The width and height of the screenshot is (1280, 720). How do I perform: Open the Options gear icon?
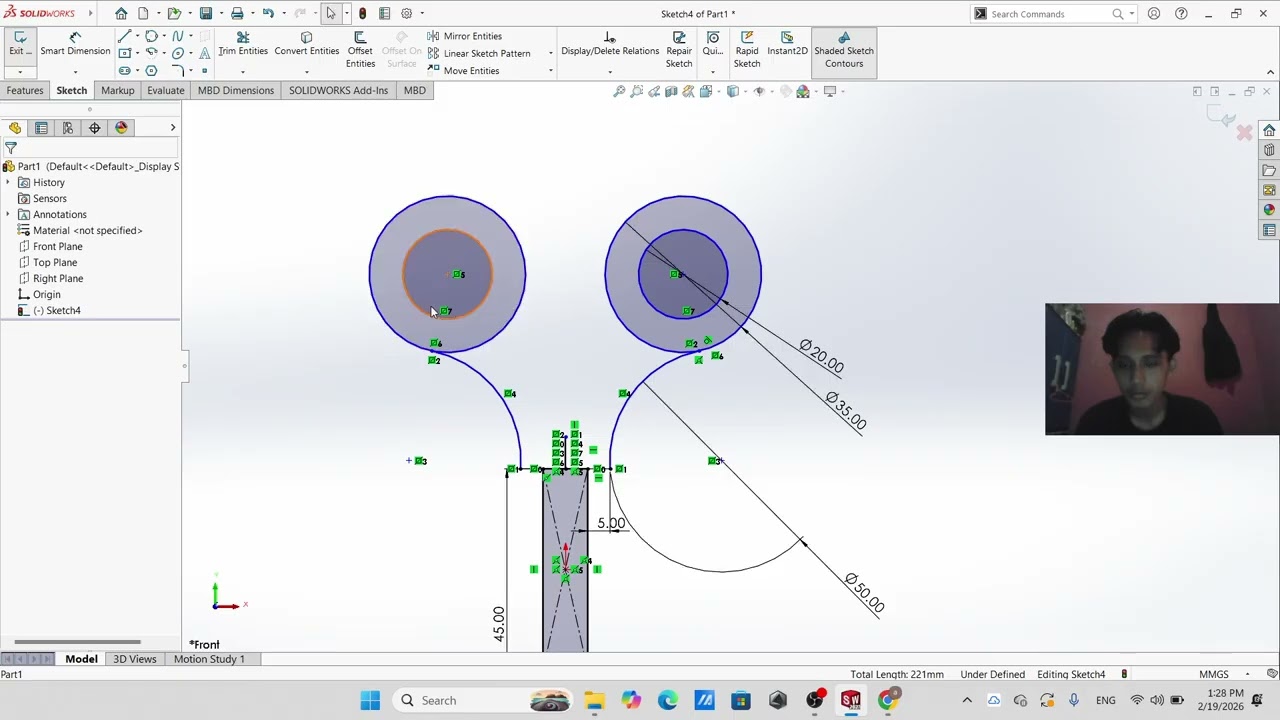[x=406, y=13]
